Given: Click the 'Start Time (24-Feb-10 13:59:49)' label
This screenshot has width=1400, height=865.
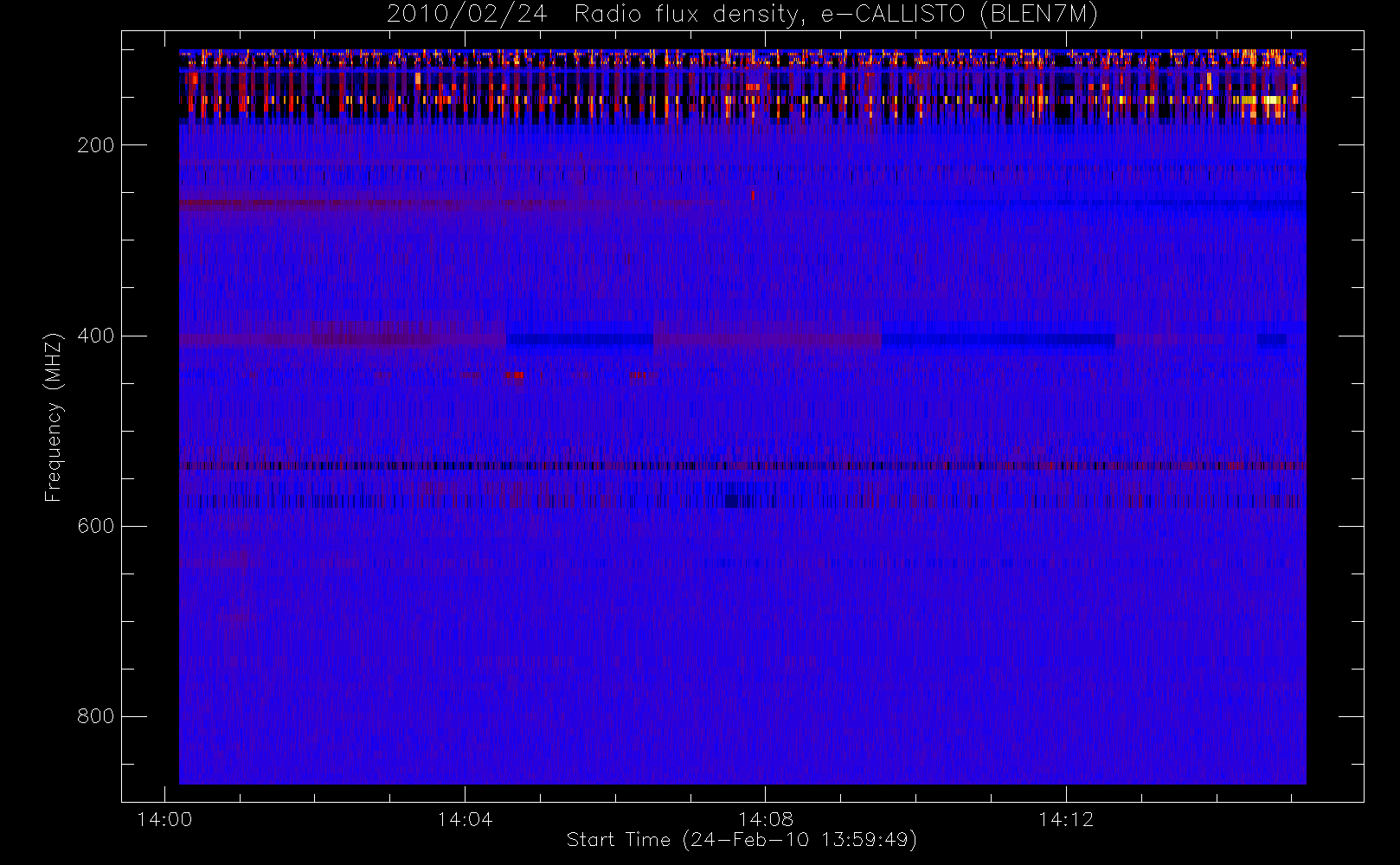Looking at the screenshot, I should click(742, 840).
